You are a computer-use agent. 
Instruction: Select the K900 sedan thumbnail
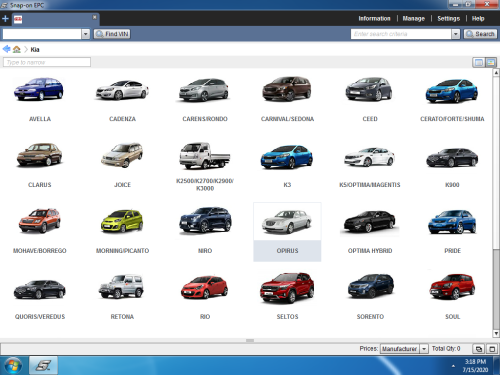tap(452, 157)
